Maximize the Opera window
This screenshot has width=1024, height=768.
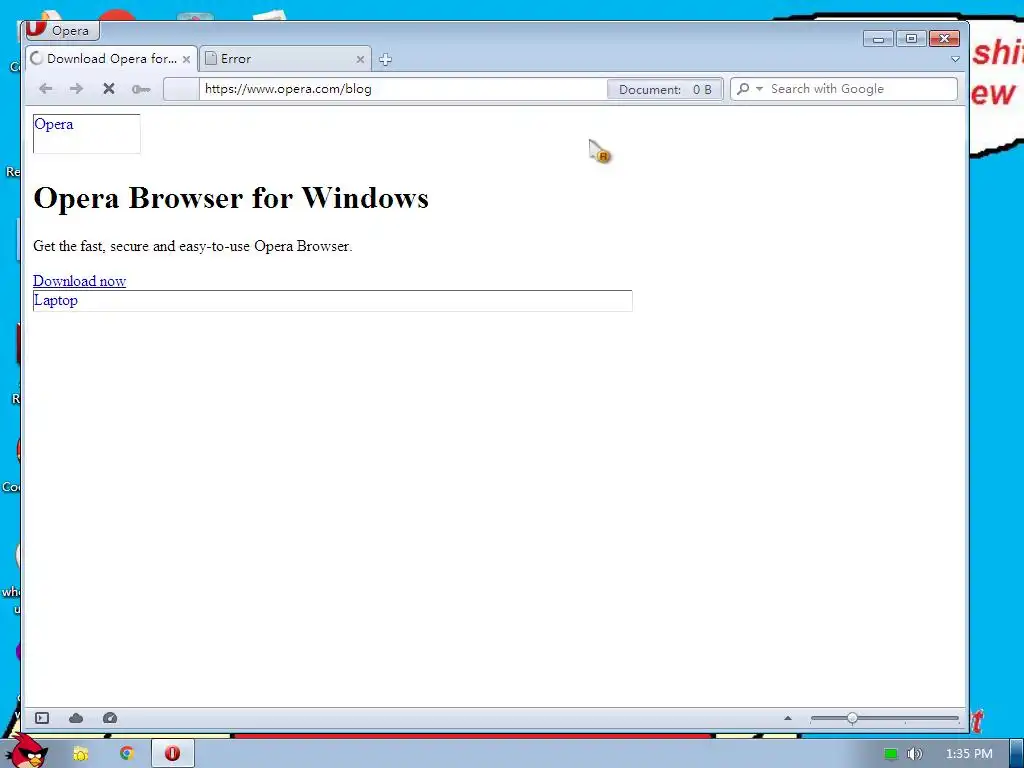[x=912, y=39]
